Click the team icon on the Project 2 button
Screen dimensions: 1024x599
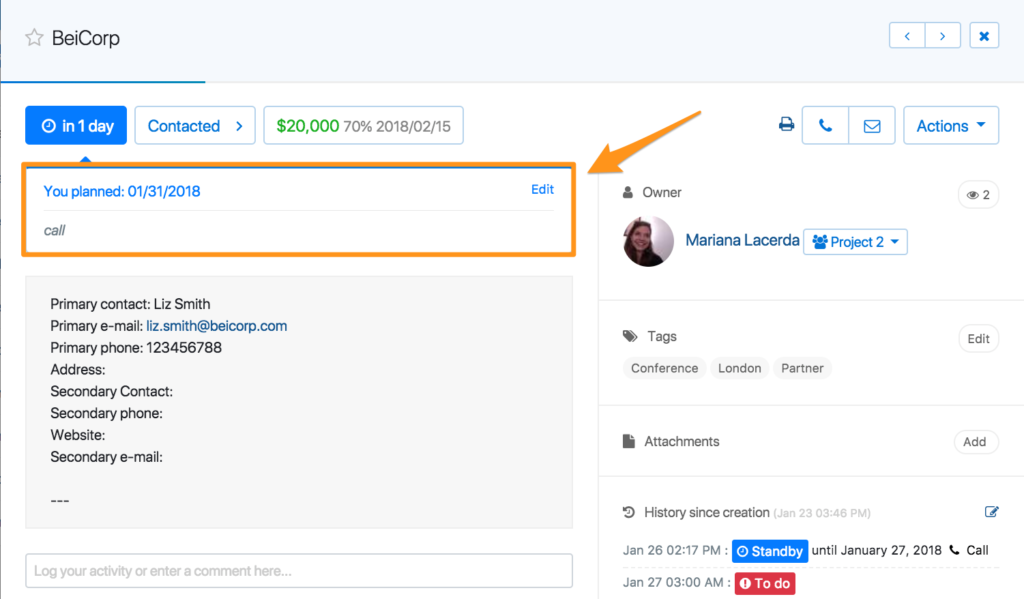tap(821, 241)
